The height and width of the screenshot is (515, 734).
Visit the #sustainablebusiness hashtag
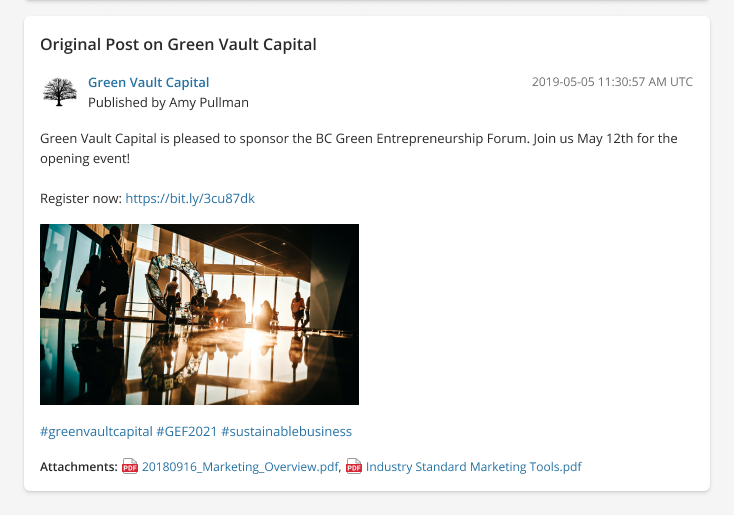click(286, 431)
